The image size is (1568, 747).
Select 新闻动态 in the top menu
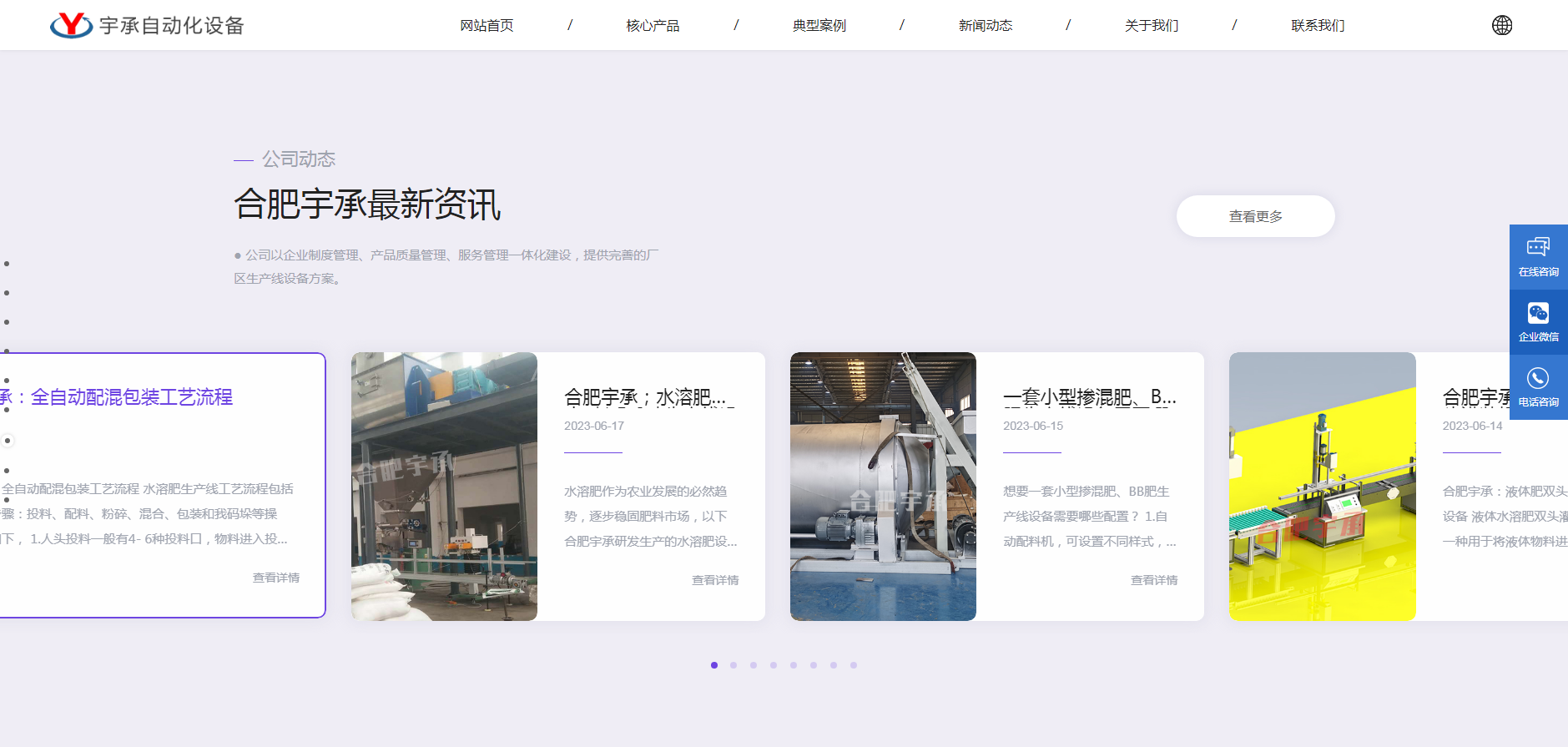point(985,26)
